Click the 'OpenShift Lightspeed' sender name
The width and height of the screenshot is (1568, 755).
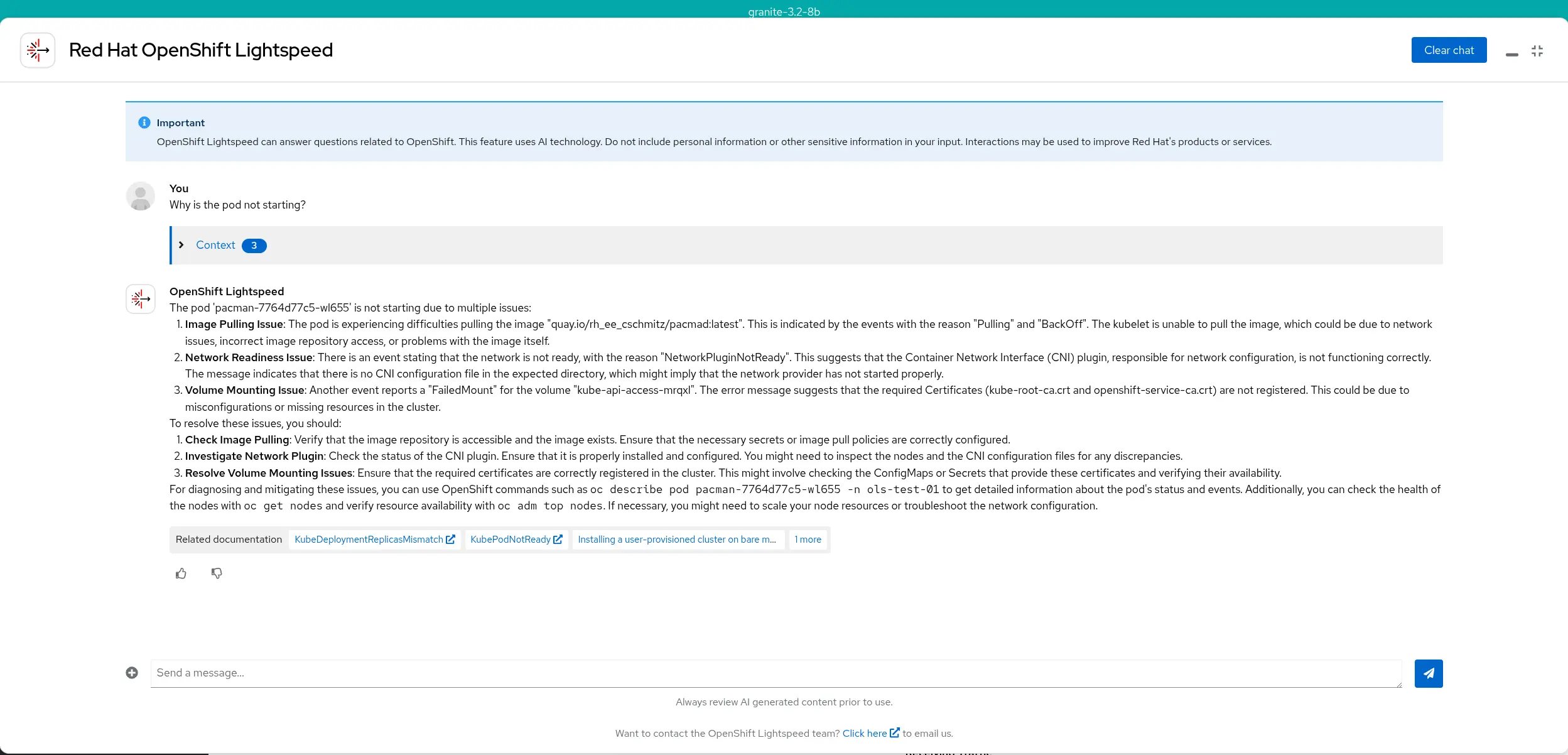click(227, 291)
